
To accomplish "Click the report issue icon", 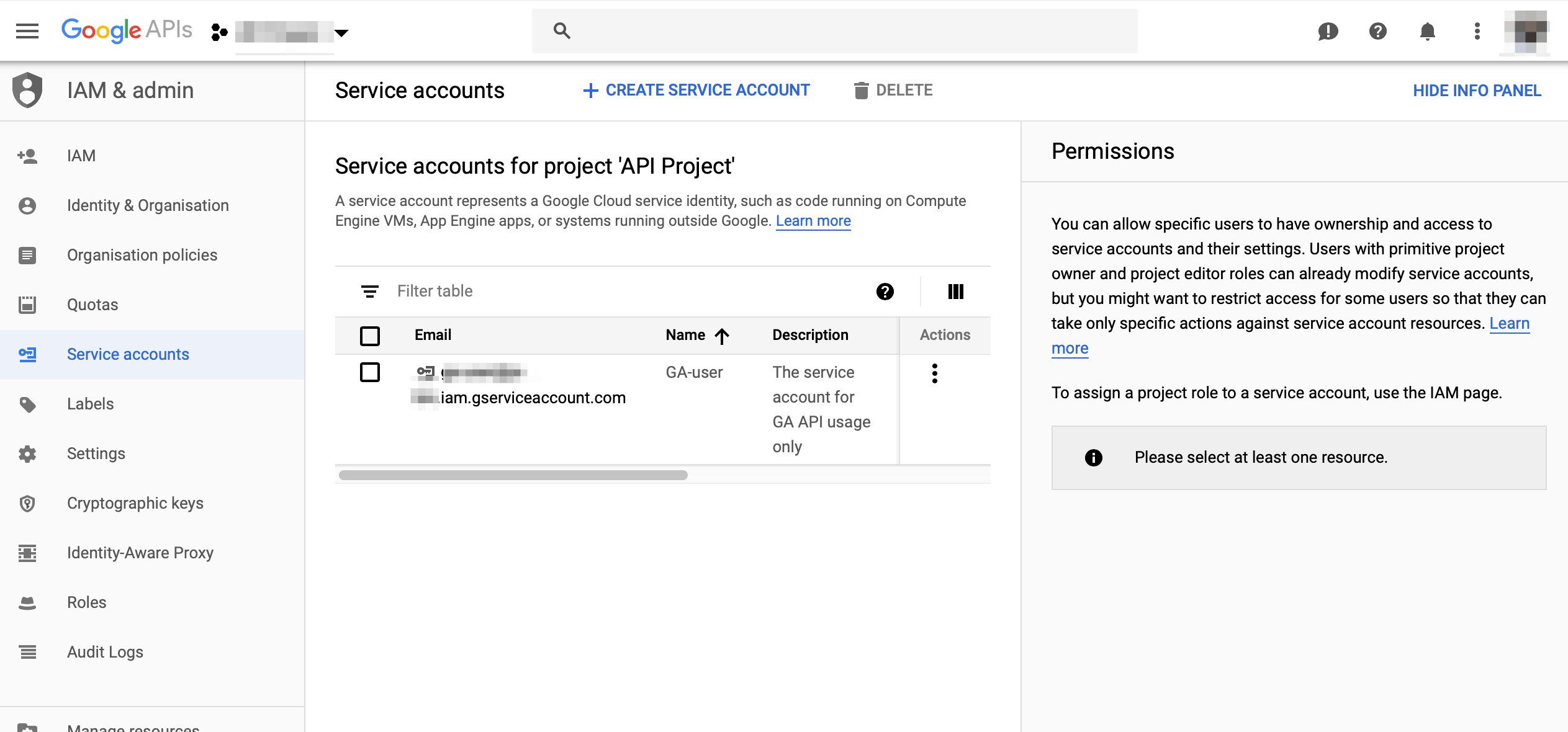I will 1328,32.
